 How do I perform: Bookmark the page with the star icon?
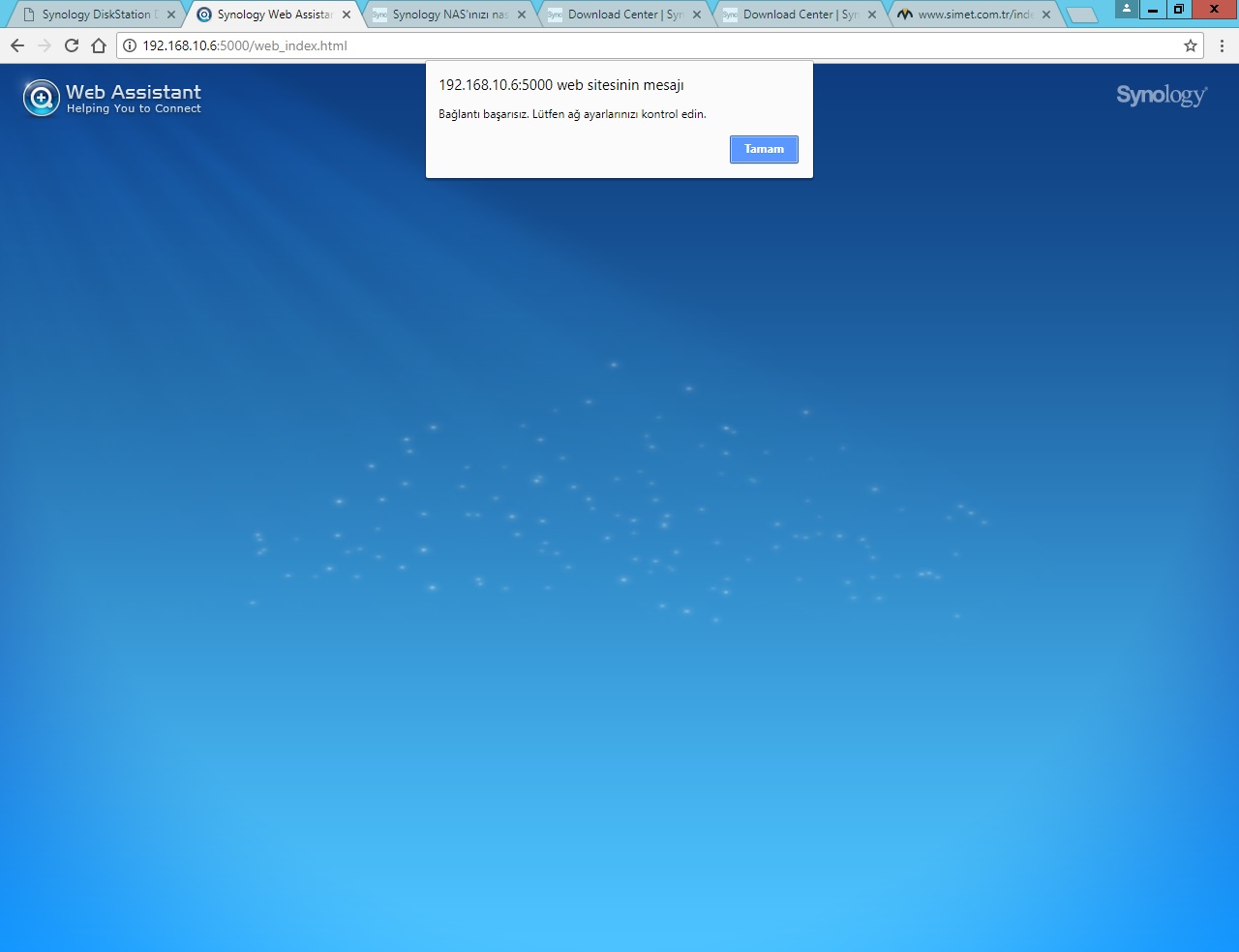tap(1190, 45)
